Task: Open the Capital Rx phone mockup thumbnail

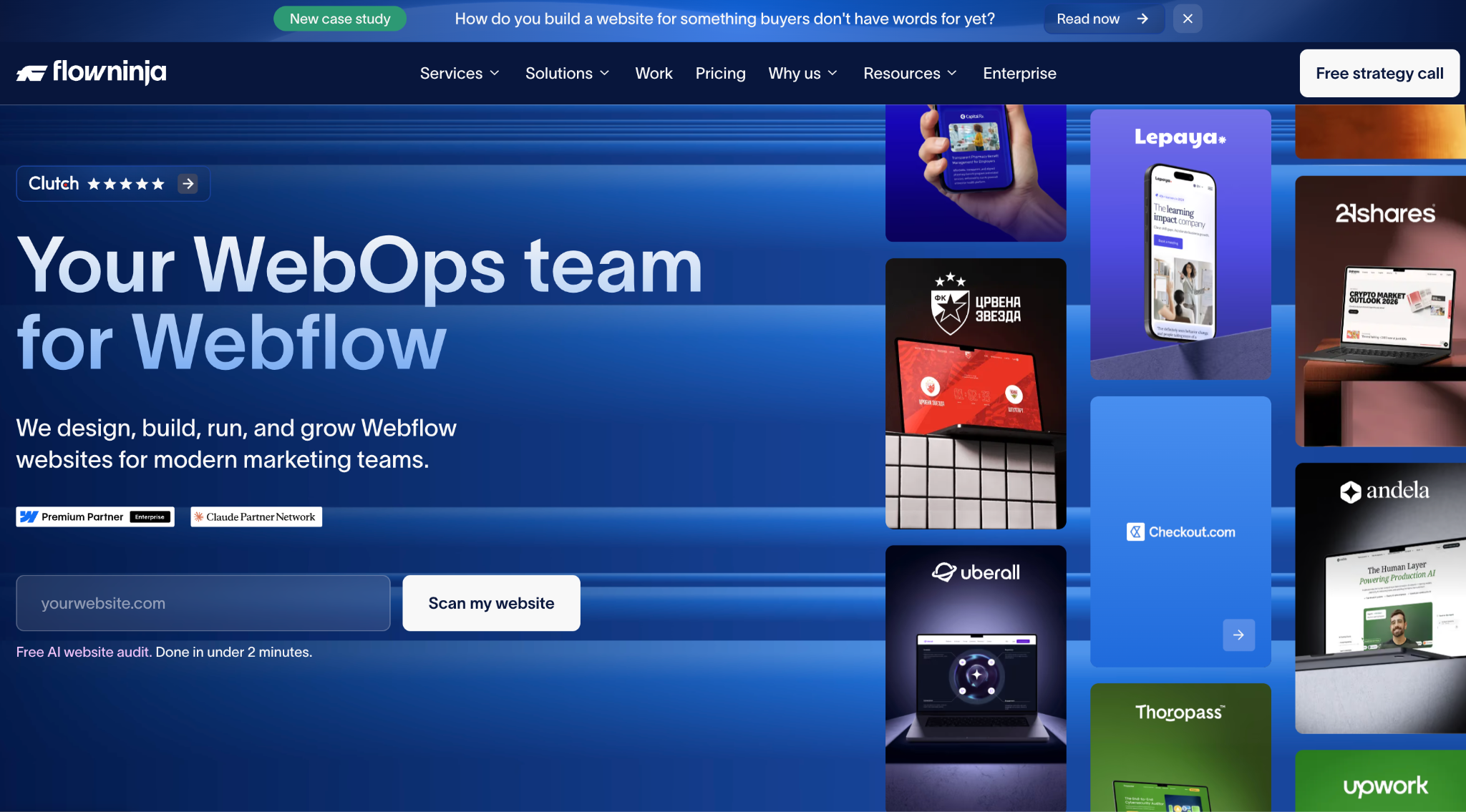Action: [x=976, y=173]
